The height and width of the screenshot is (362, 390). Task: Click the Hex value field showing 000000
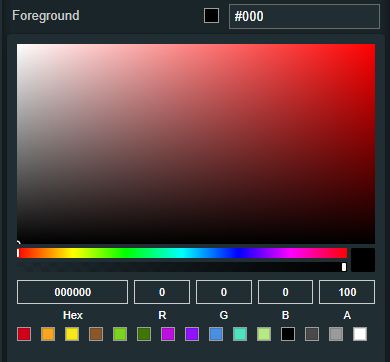(x=72, y=292)
